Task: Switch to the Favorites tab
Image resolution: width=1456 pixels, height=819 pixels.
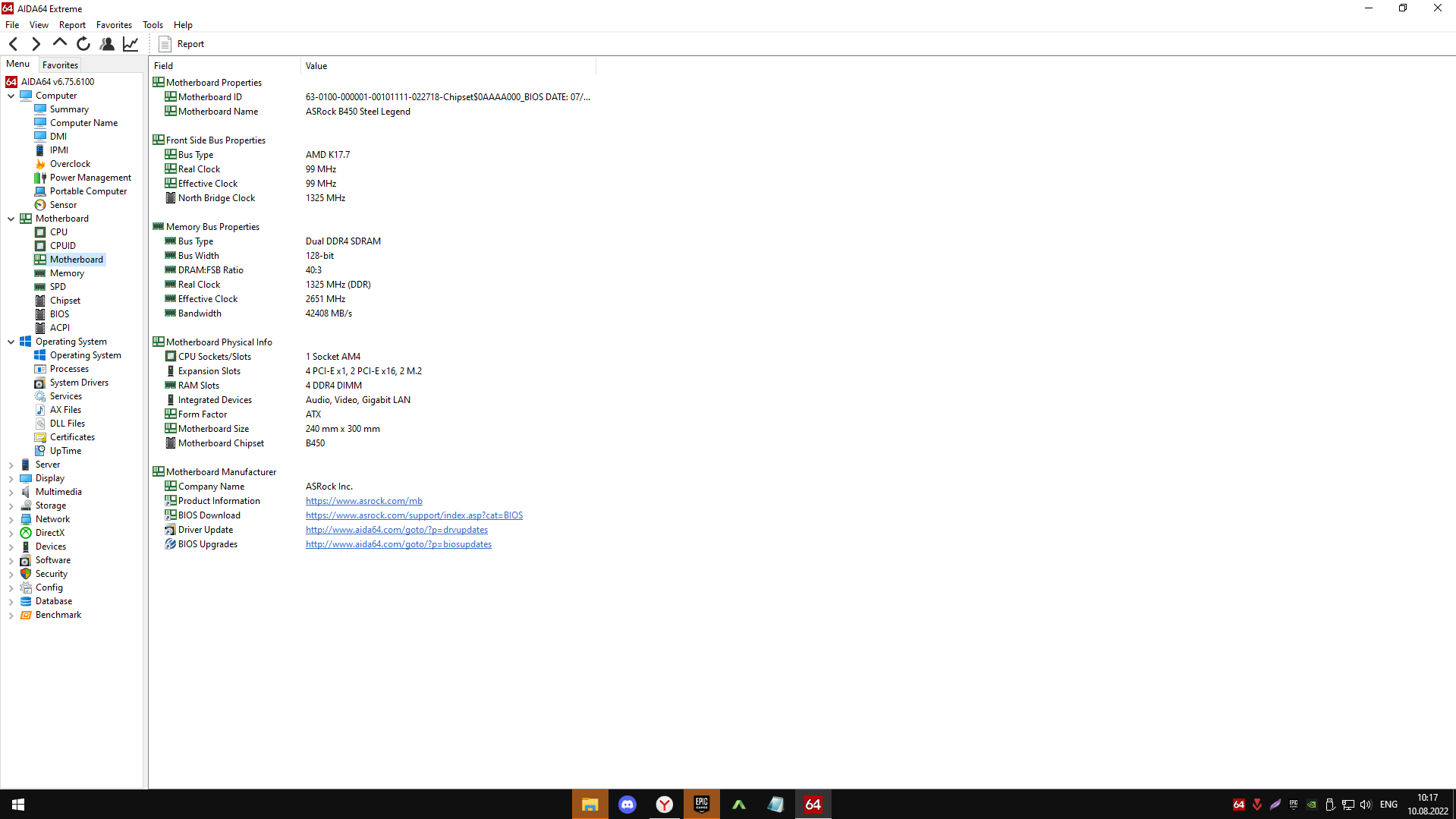Action: click(60, 65)
